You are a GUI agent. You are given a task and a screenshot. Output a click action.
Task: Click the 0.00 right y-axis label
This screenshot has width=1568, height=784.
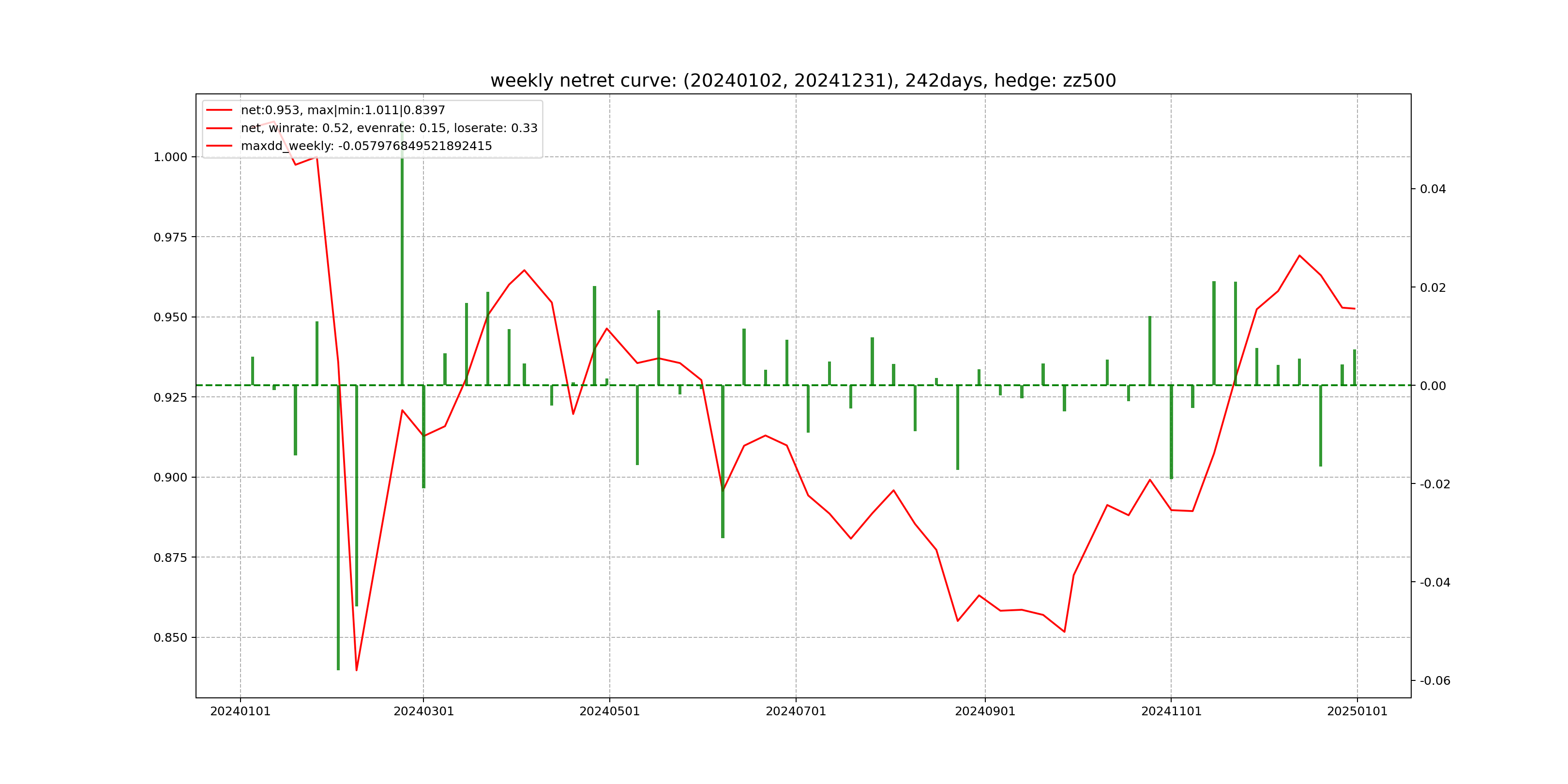[1432, 386]
